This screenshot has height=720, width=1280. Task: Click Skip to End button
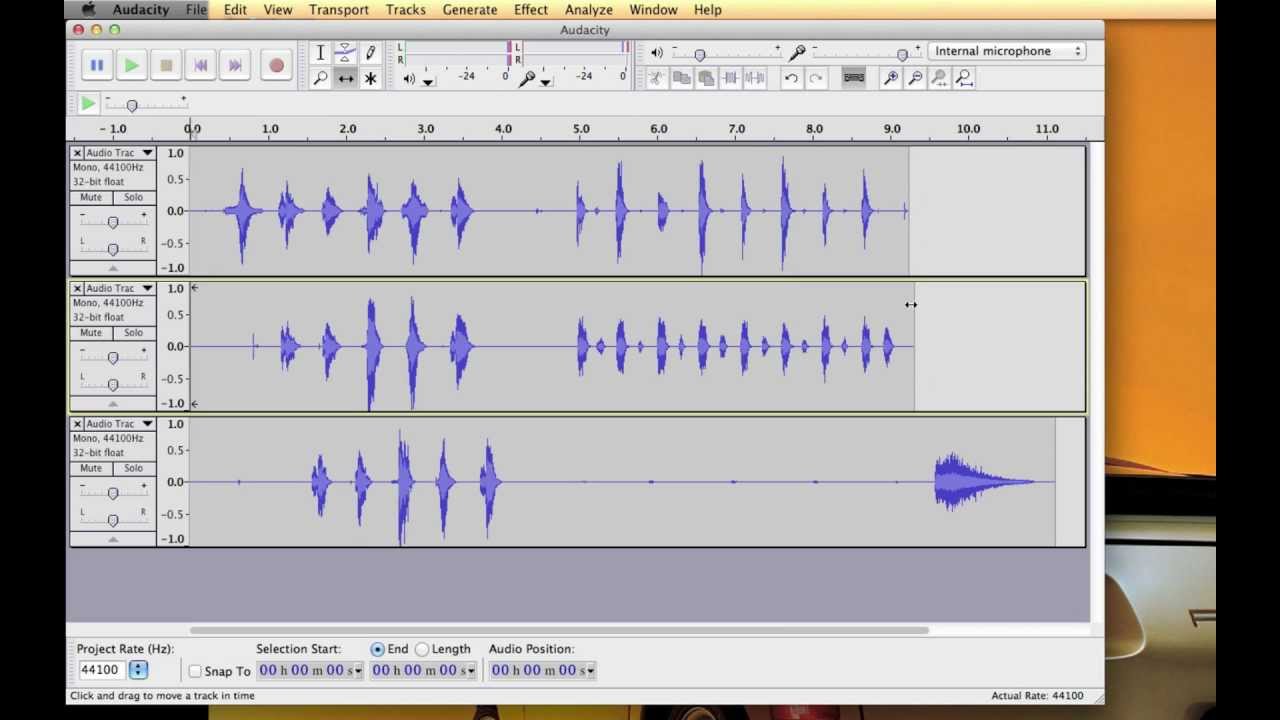pyautogui.click(x=235, y=65)
